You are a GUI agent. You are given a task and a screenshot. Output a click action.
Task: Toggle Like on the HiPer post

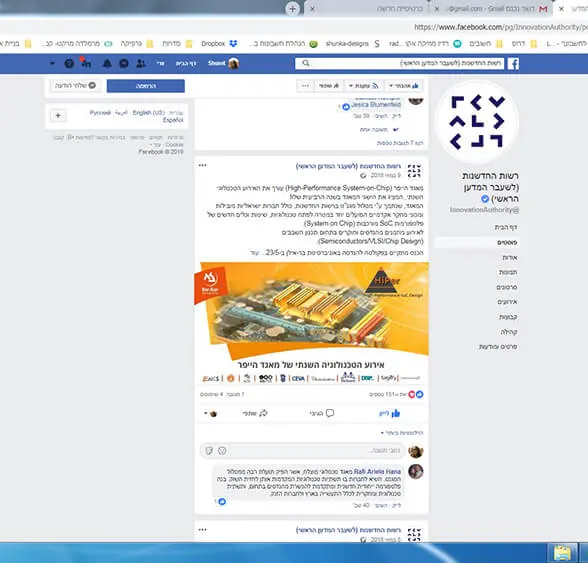click(390, 413)
